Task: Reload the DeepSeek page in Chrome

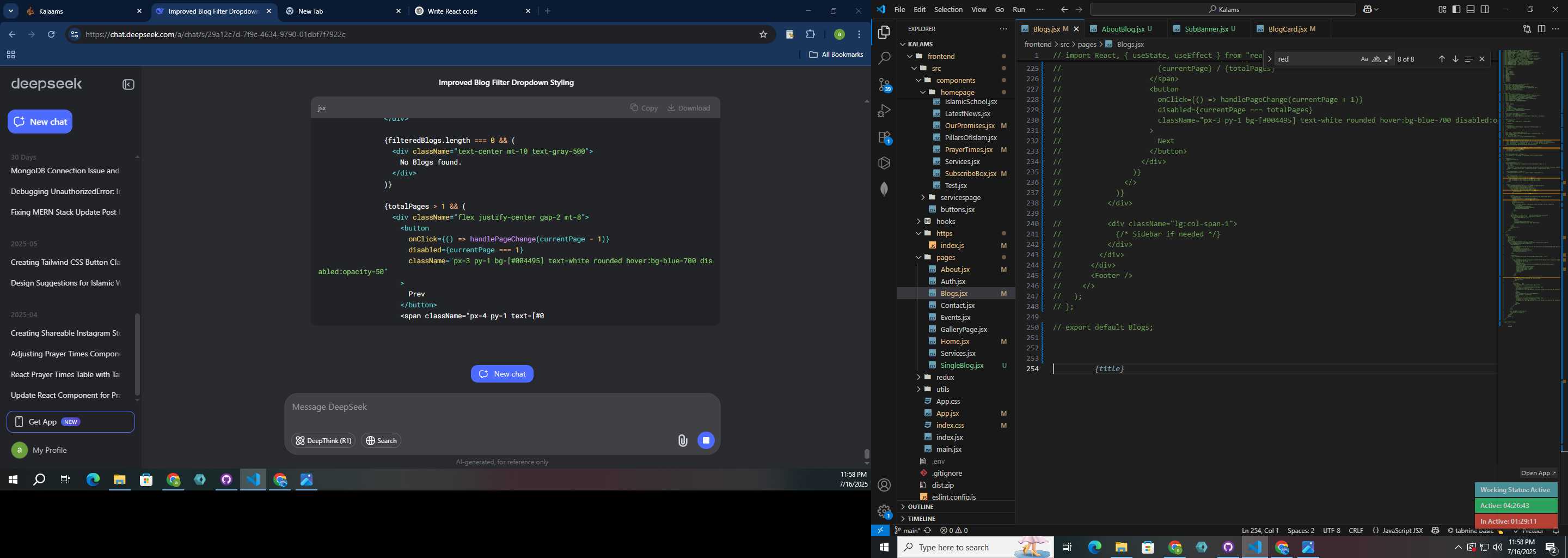Action: pyautogui.click(x=51, y=35)
